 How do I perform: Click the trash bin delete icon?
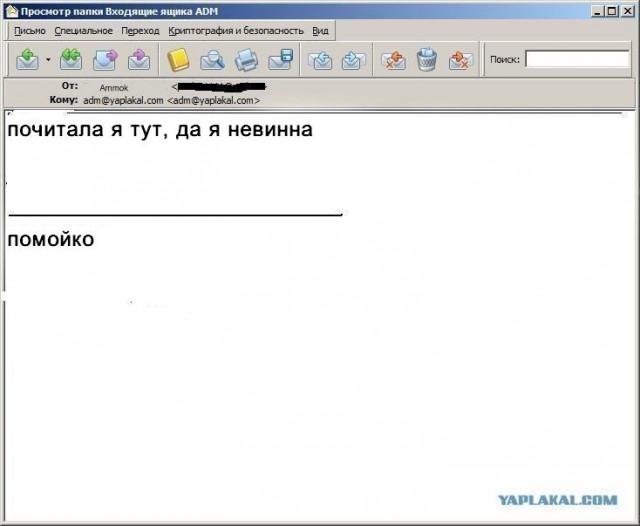coord(427,60)
